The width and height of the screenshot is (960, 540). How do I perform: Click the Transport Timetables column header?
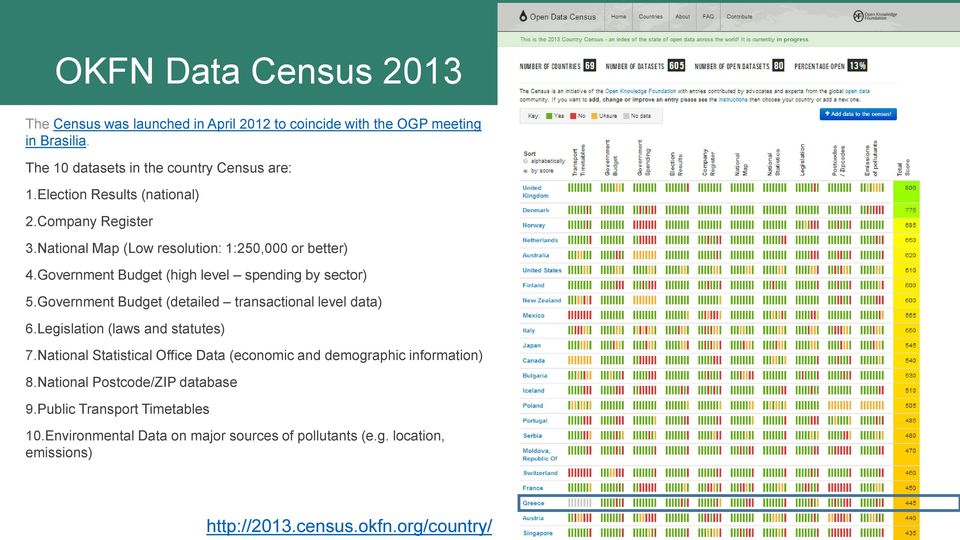coord(579,160)
